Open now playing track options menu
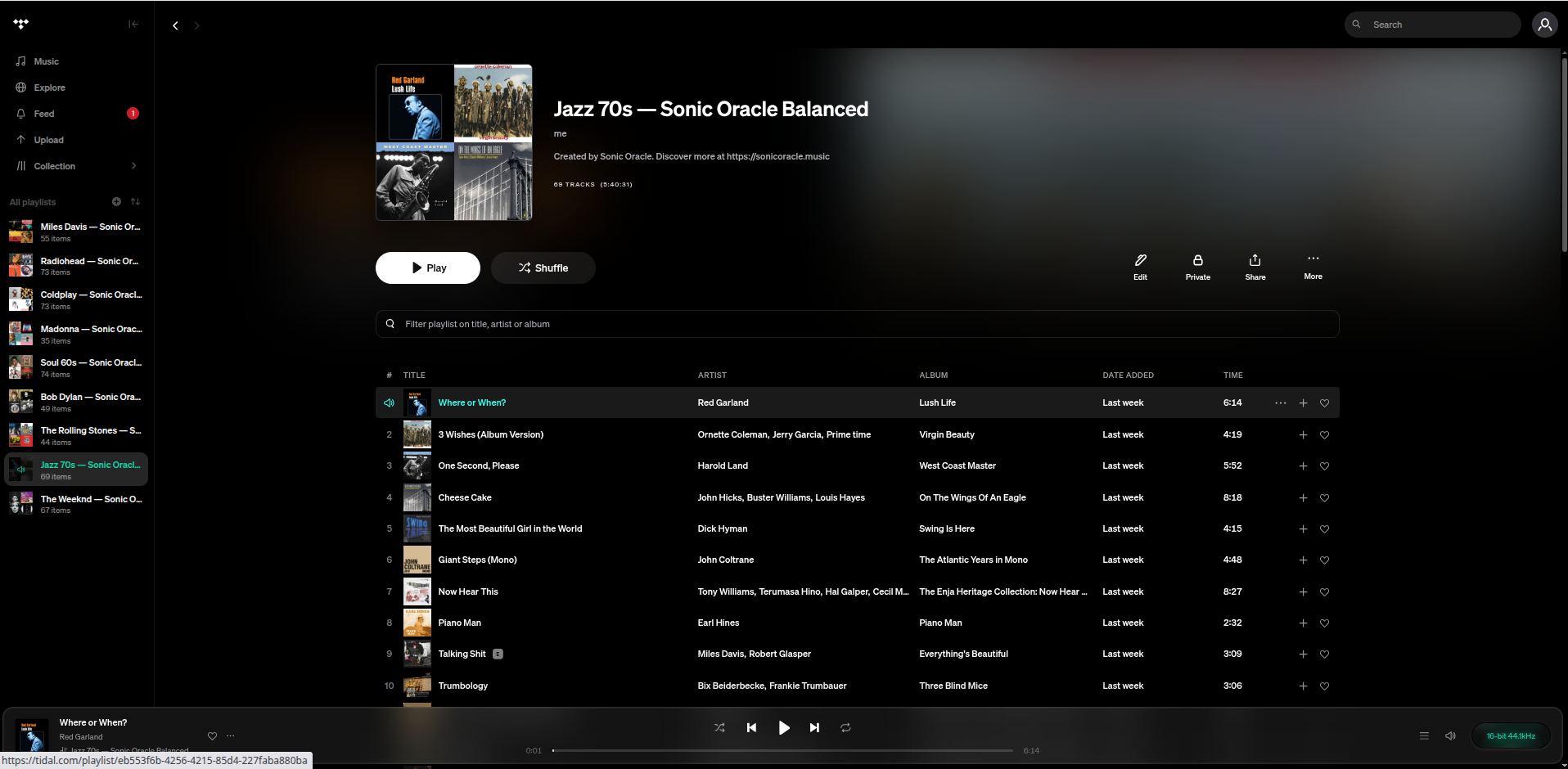Viewport: 1568px width, 769px height. (x=231, y=735)
